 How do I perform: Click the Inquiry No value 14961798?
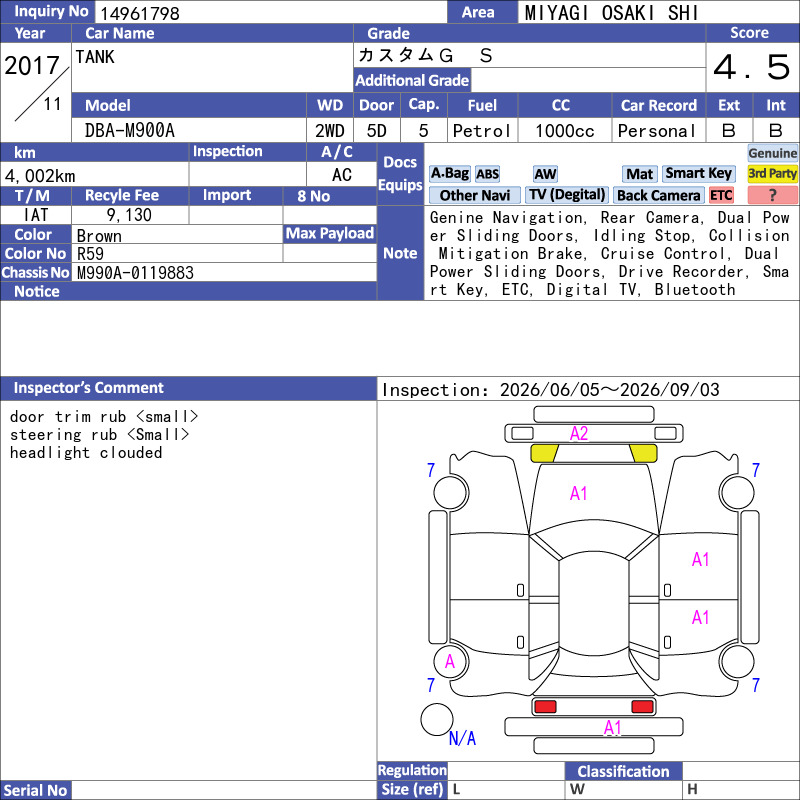[x=140, y=13]
